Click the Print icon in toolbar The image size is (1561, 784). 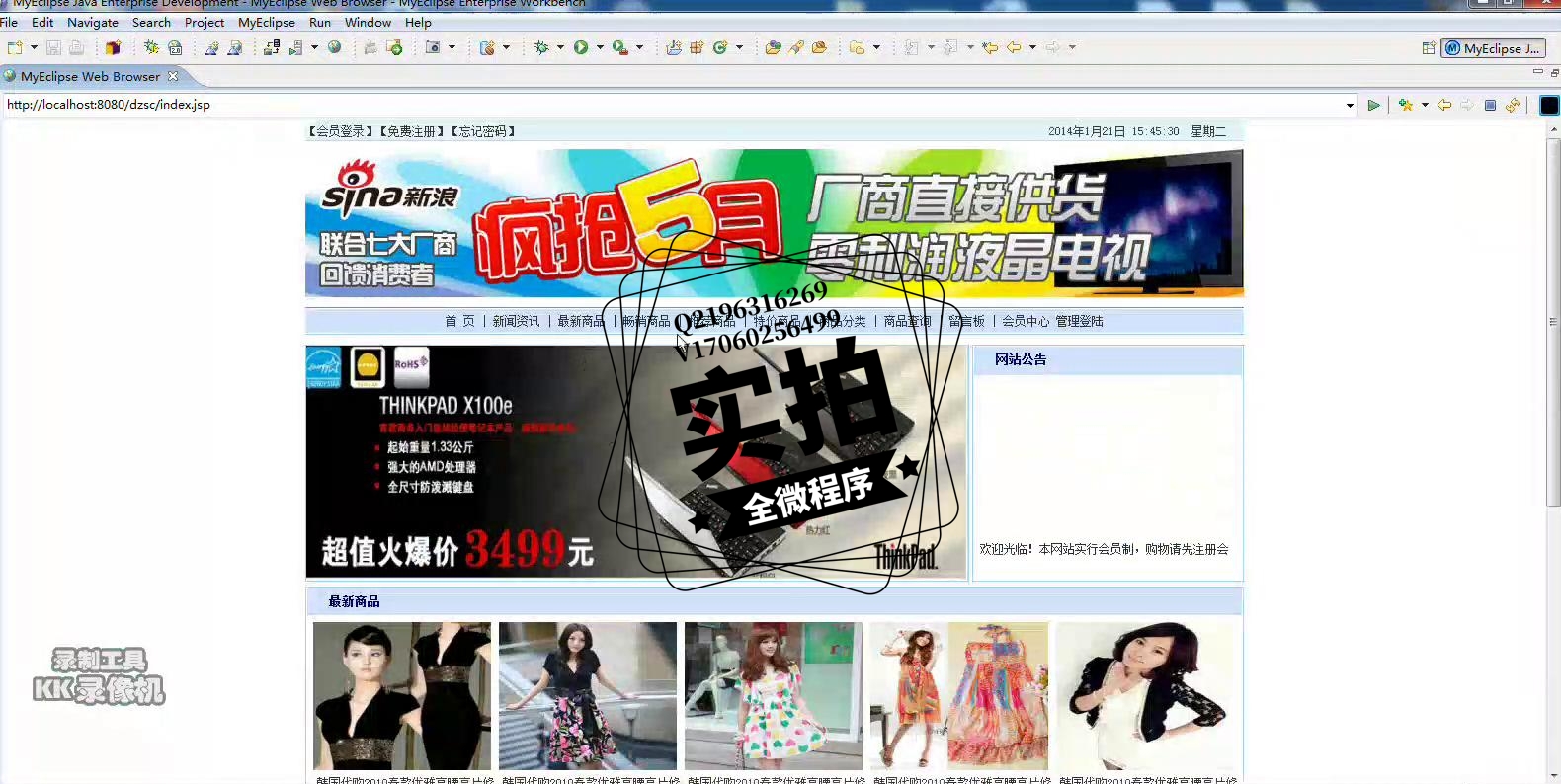[x=76, y=47]
